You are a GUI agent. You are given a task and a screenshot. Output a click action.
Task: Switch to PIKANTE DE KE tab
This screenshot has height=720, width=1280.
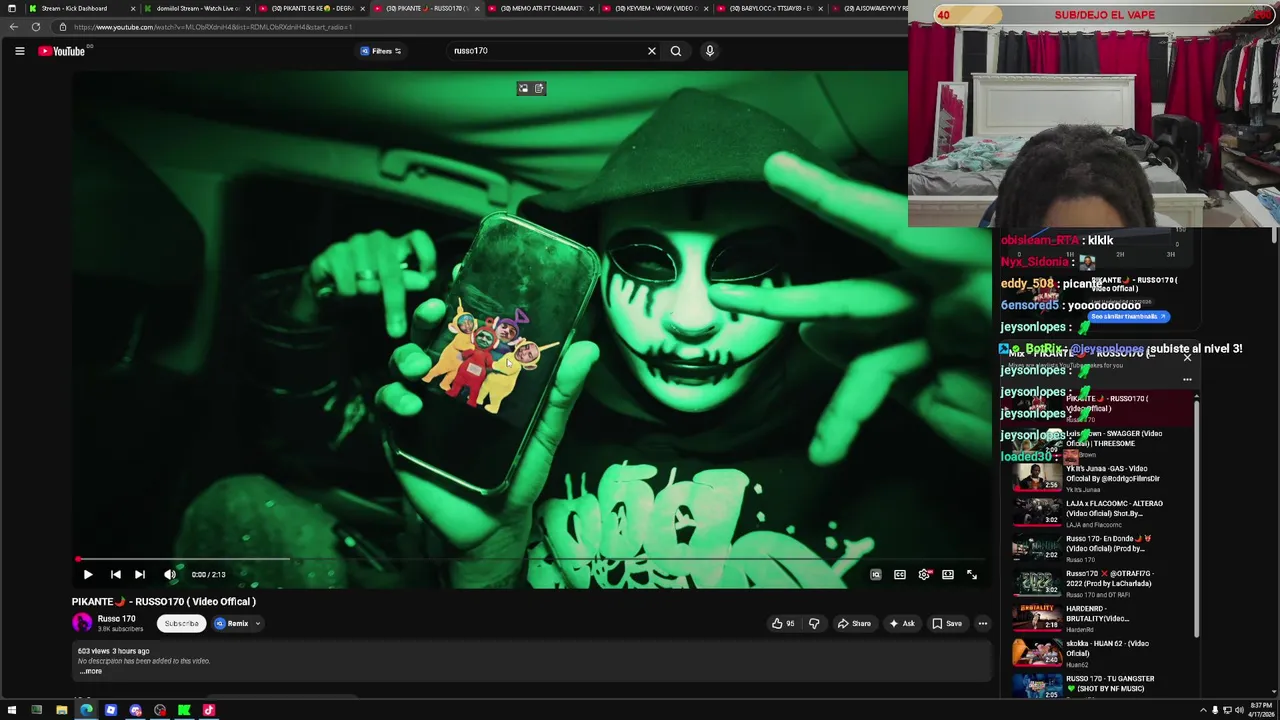coord(312,8)
